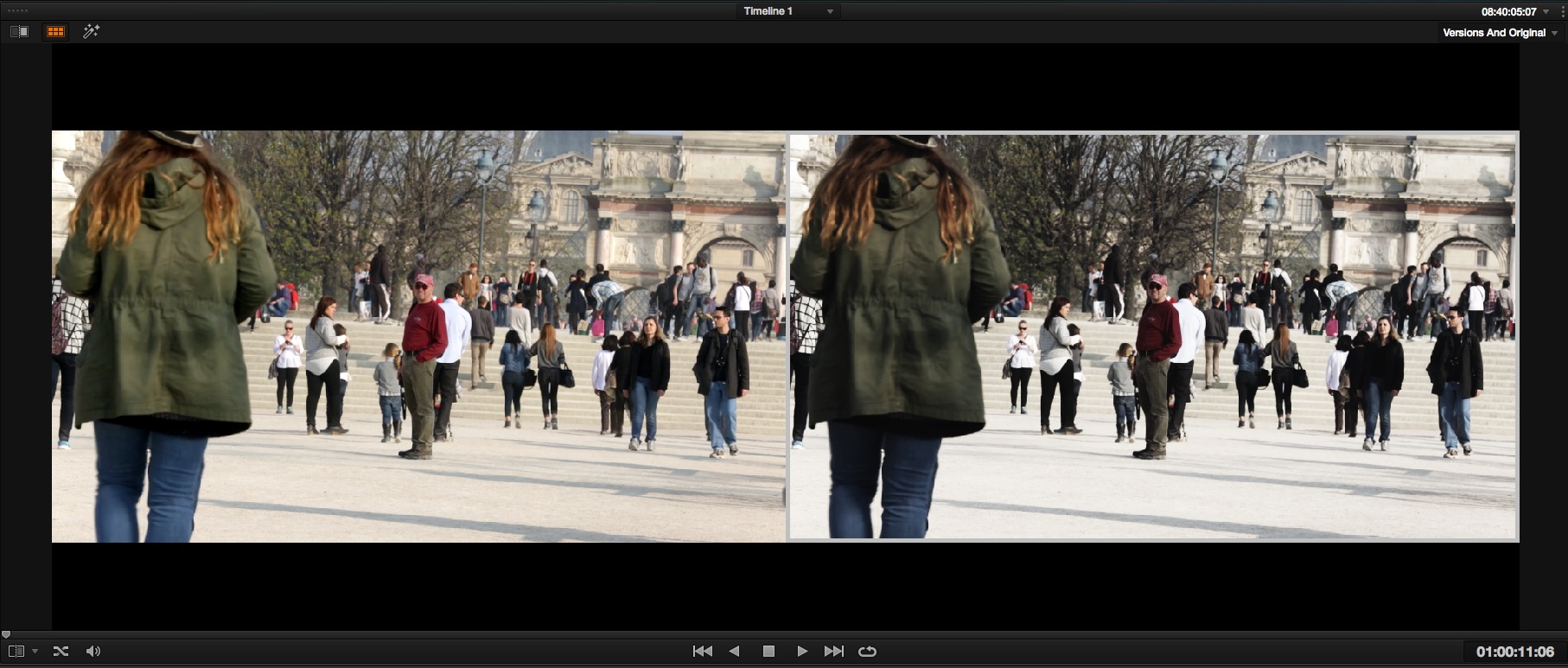The image size is (1568, 668).
Task: Stop playback
Action: click(768, 652)
